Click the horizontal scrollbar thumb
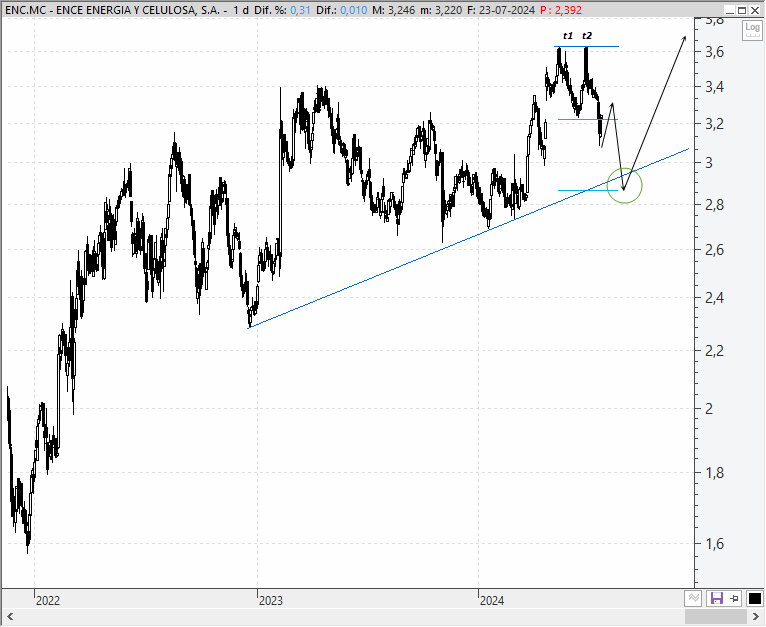 coord(715,616)
